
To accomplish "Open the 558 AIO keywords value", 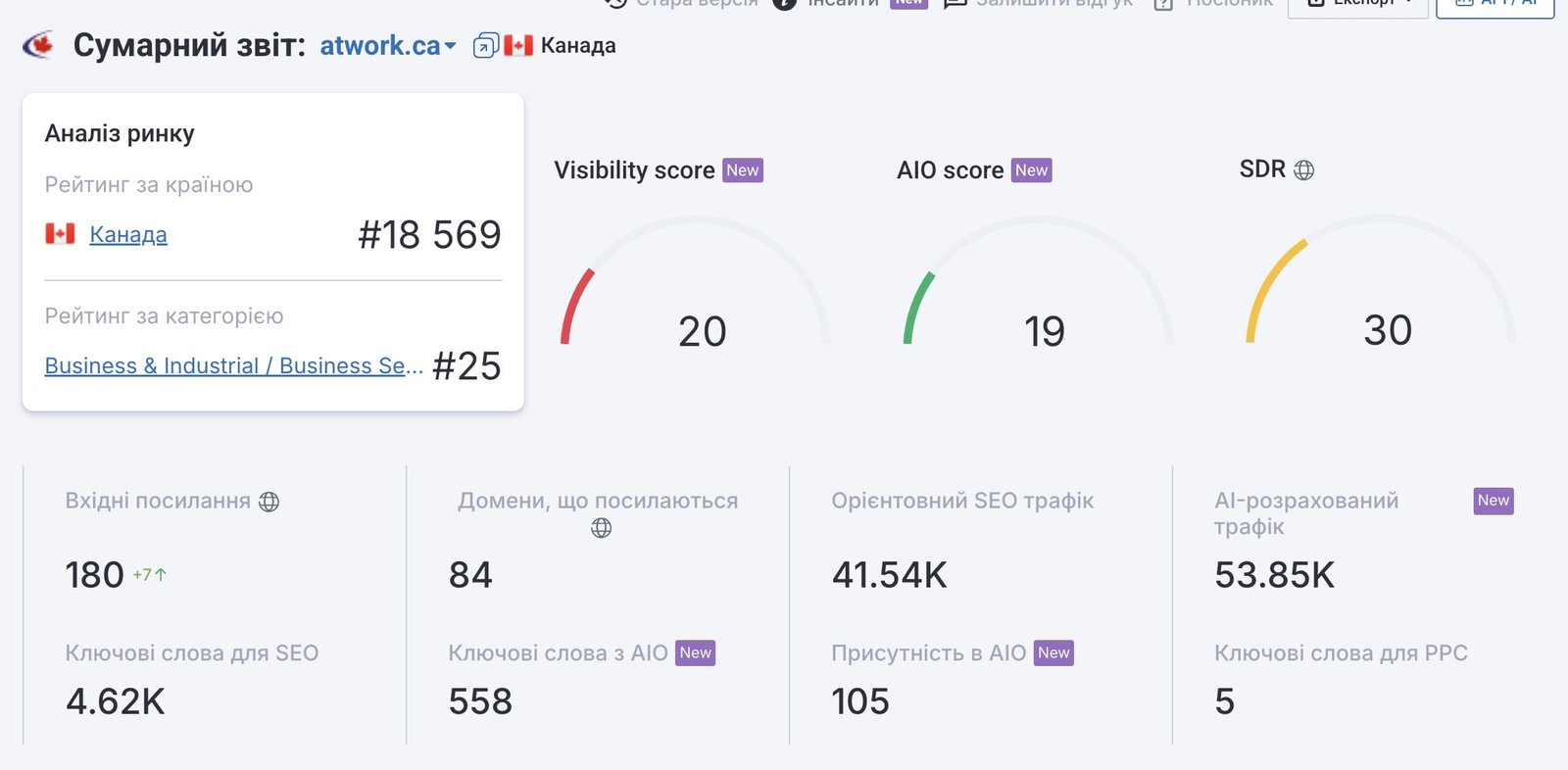I will tap(480, 701).
